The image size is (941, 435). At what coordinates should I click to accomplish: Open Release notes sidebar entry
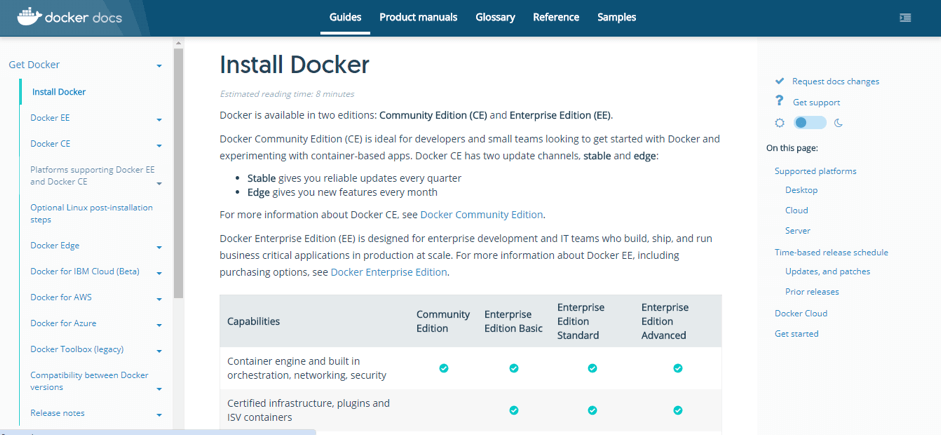click(x=58, y=413)
